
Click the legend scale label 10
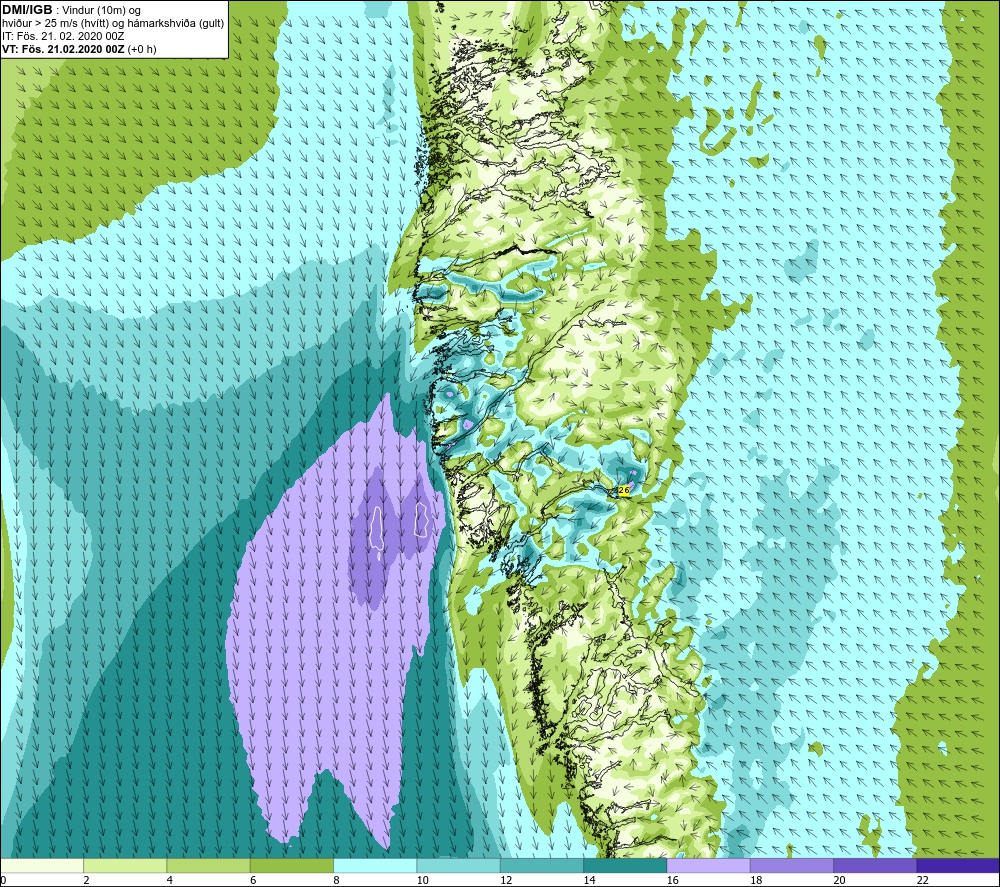coord(423,881)
